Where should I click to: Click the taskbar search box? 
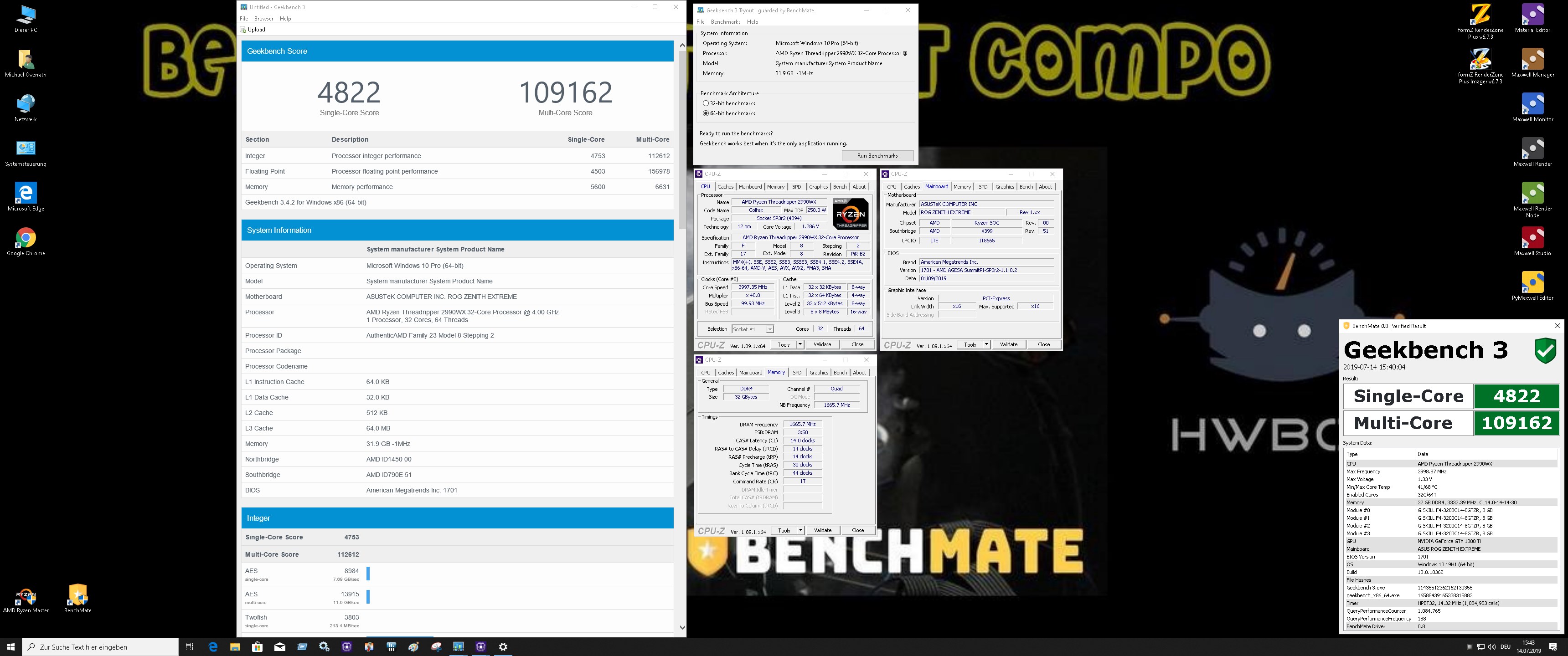point(100,647)
